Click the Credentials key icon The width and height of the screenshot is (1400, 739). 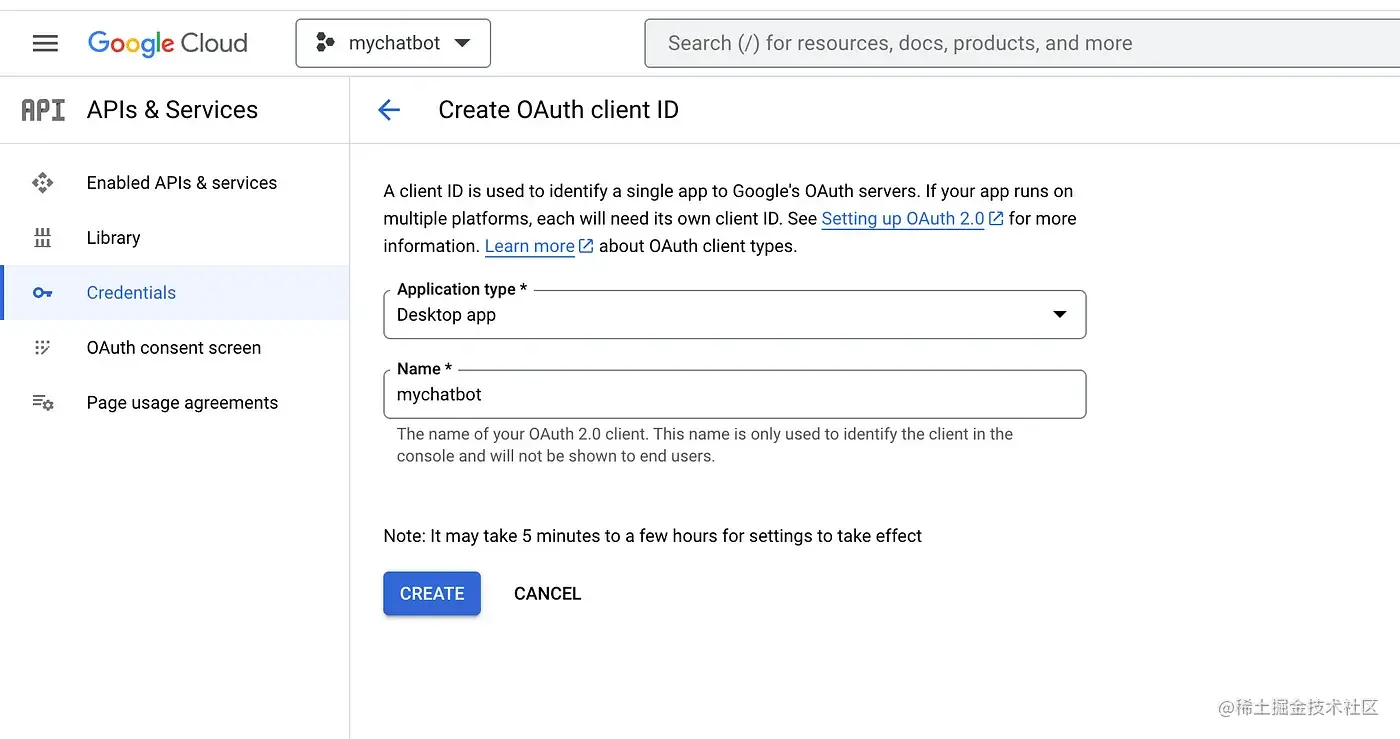[42, 293]
